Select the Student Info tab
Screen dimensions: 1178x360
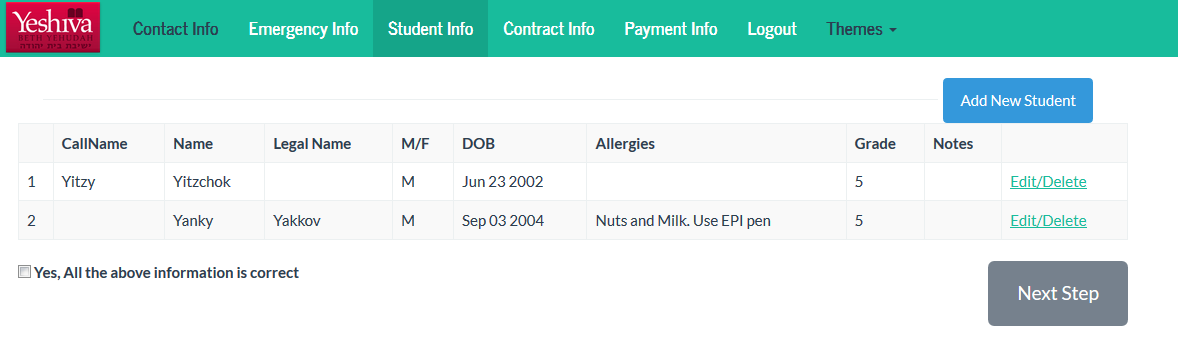(430, 29)
